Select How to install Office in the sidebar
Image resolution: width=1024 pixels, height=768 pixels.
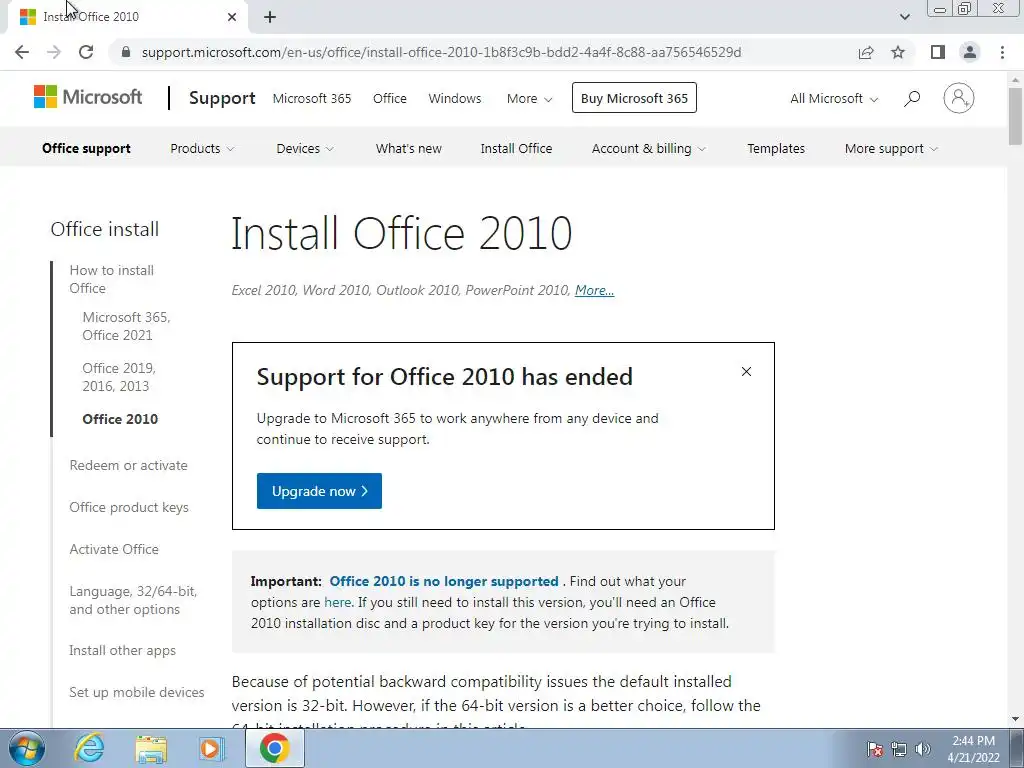(112, 280)
